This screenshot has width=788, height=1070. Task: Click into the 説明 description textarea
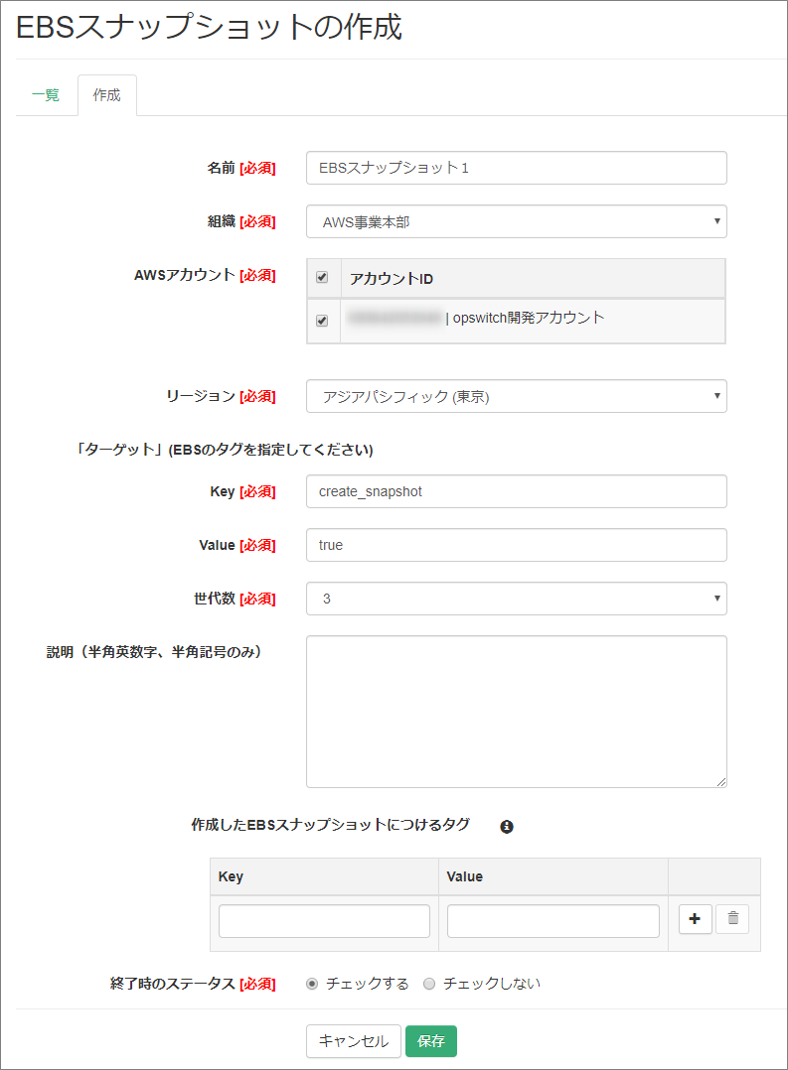(x=516, y=710)
